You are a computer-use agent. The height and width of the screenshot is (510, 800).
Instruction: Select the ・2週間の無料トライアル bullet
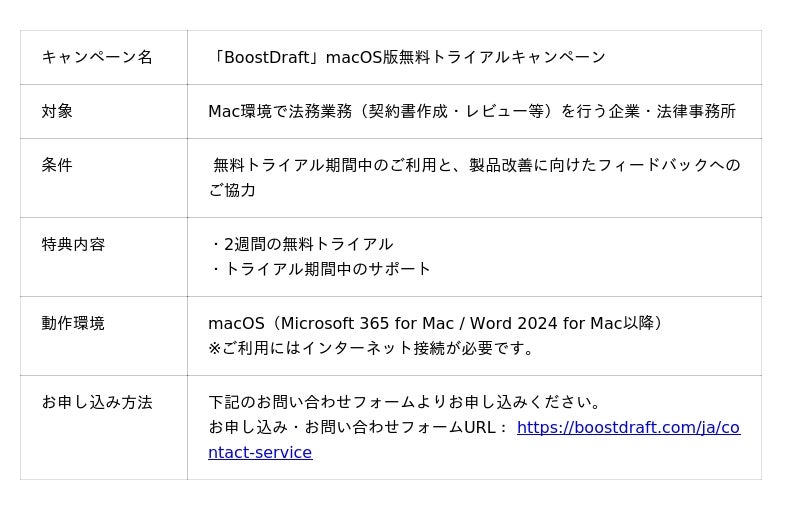click(301, 244)
